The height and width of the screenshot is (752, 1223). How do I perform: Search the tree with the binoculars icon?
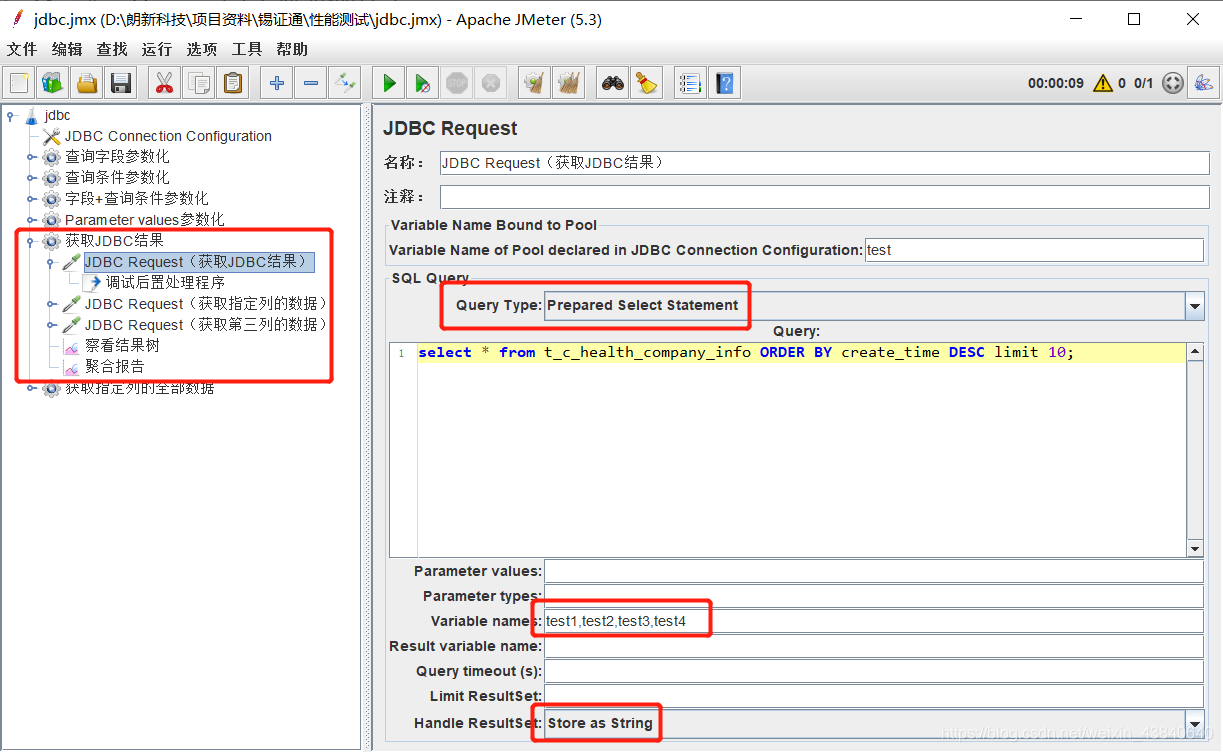click(613, 83)
